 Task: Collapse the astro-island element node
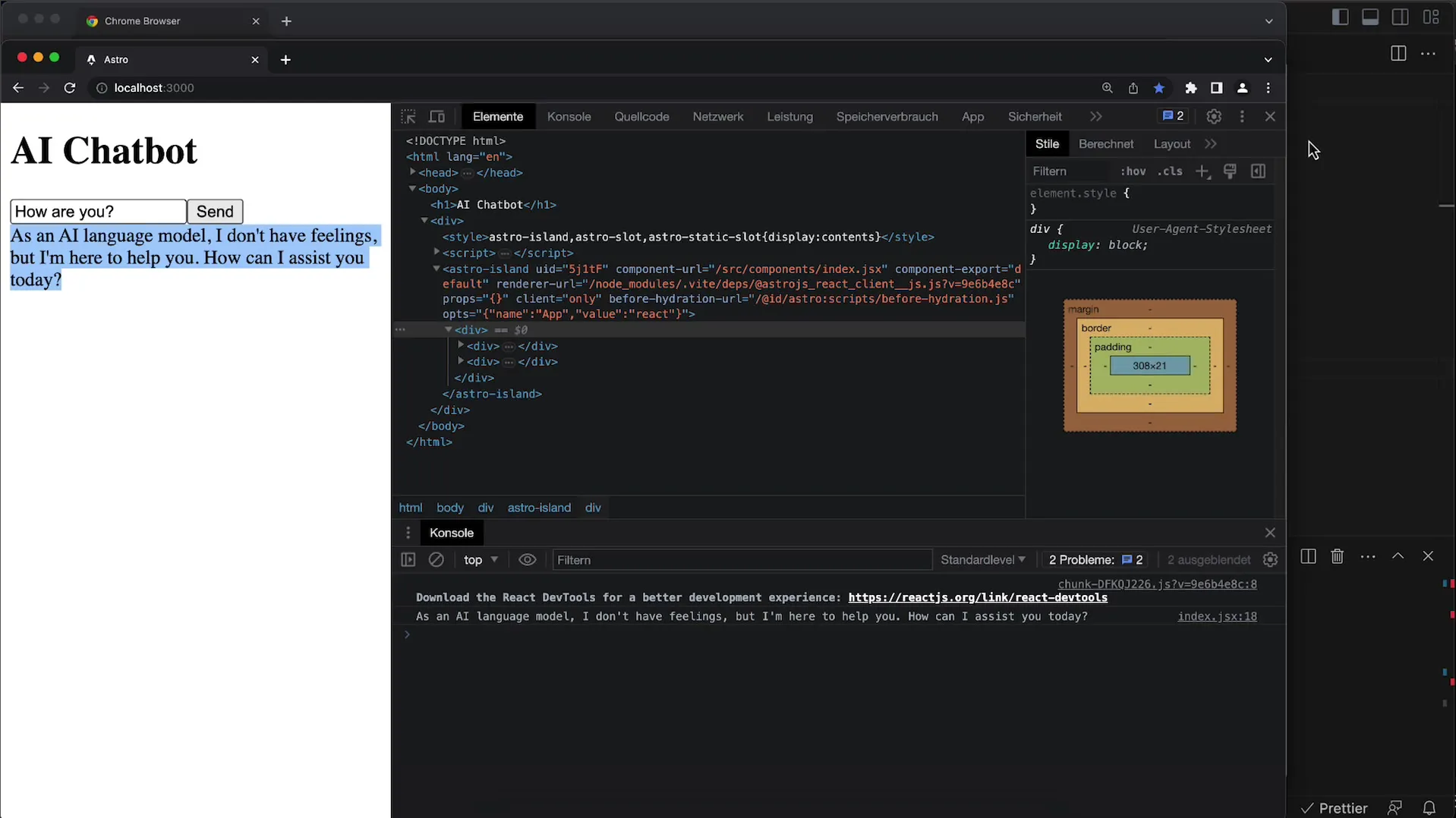(x=436, y=269)
